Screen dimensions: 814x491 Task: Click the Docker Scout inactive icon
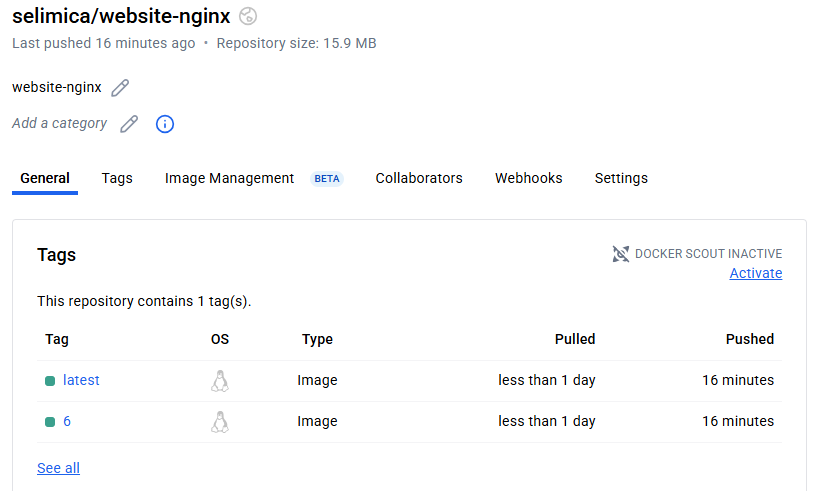[x=621, y=254]
